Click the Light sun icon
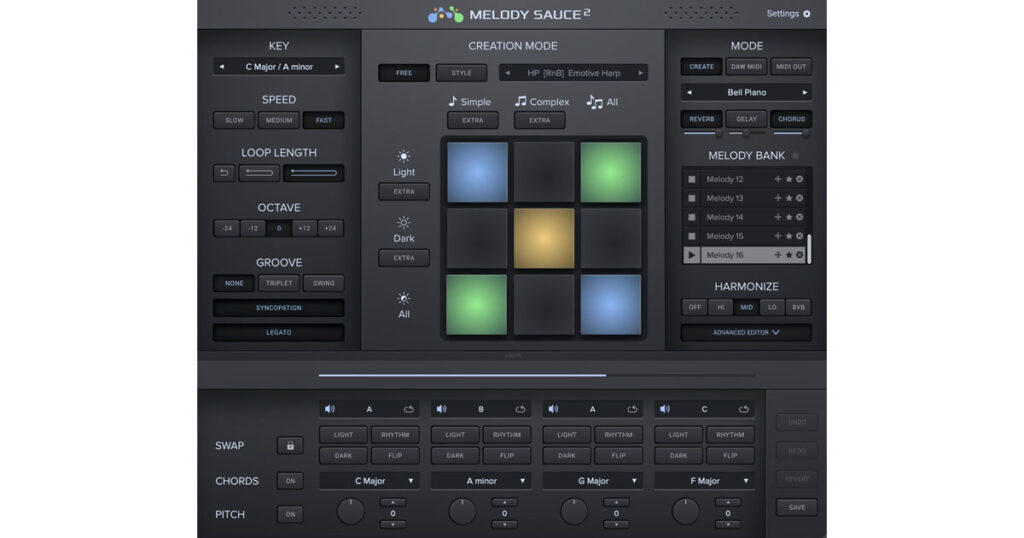Screen dimensions: 1024x538 point(403,156)
